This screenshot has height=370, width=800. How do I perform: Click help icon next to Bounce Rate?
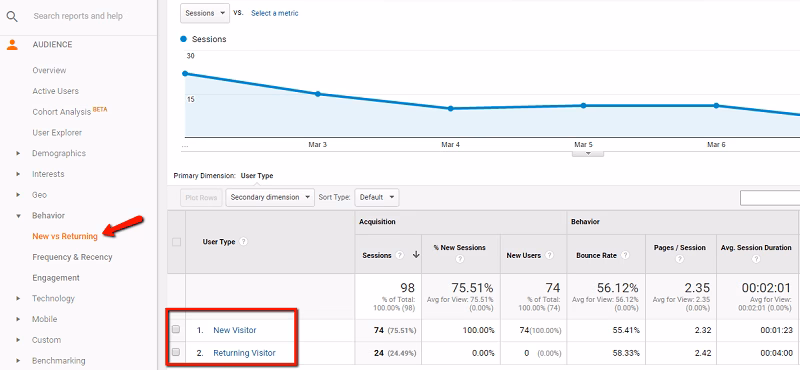(x=625, y=255)
